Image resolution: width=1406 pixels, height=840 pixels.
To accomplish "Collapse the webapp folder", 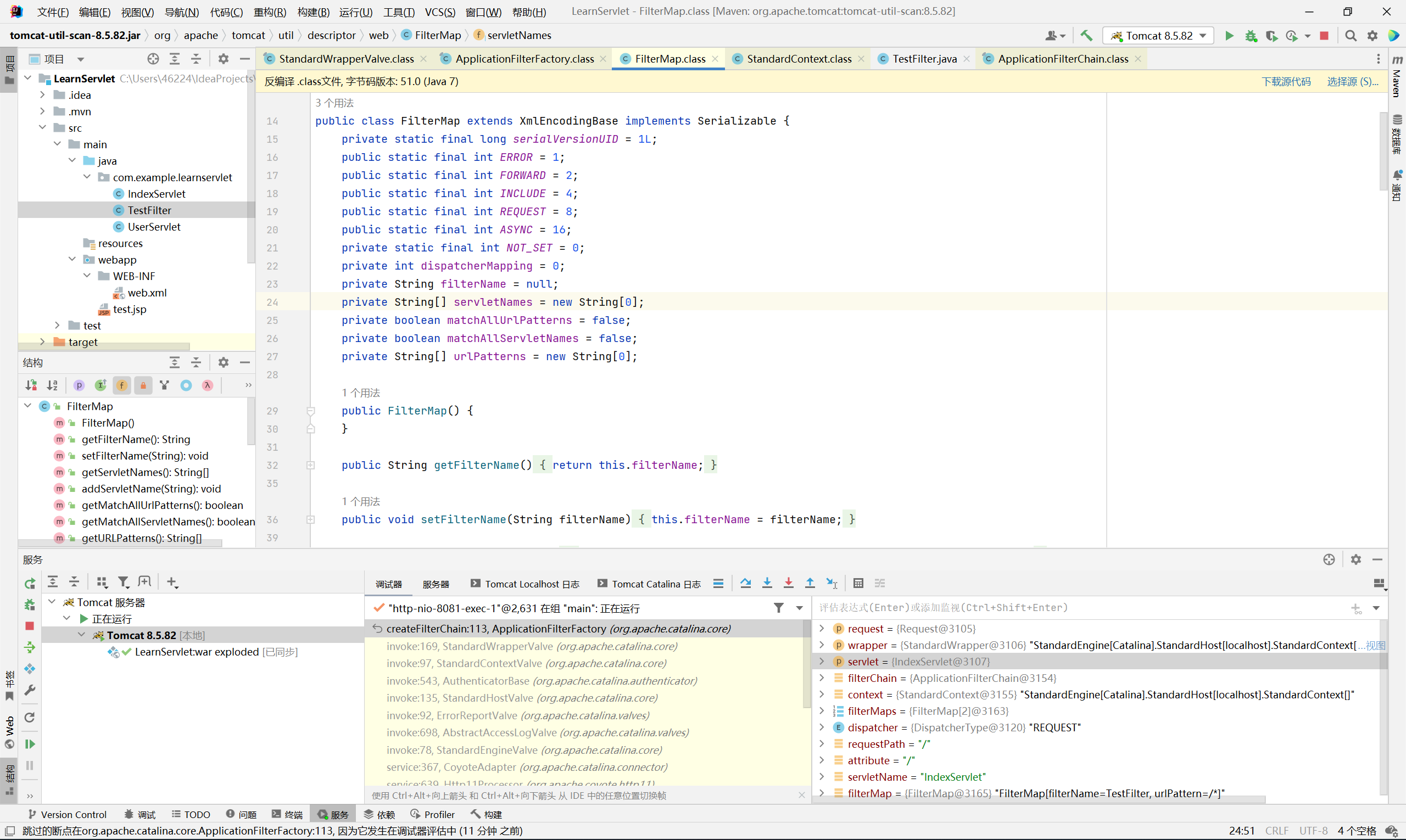I will (x=72, y=259).
